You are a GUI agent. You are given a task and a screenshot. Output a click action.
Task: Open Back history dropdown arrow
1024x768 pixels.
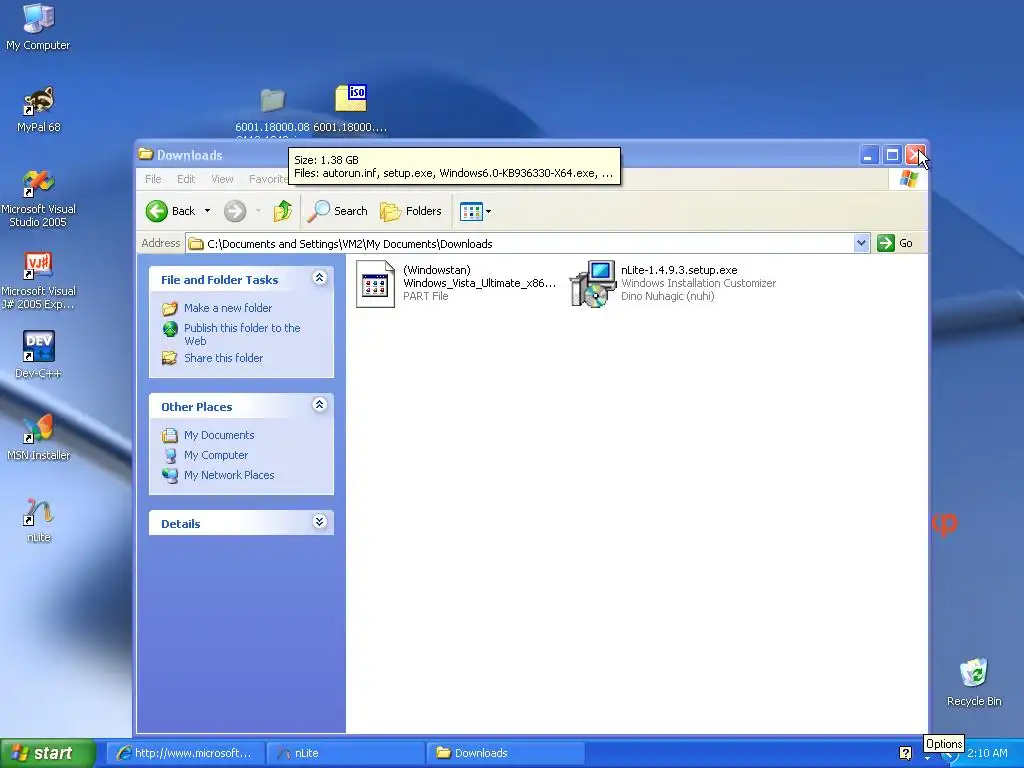208,211
